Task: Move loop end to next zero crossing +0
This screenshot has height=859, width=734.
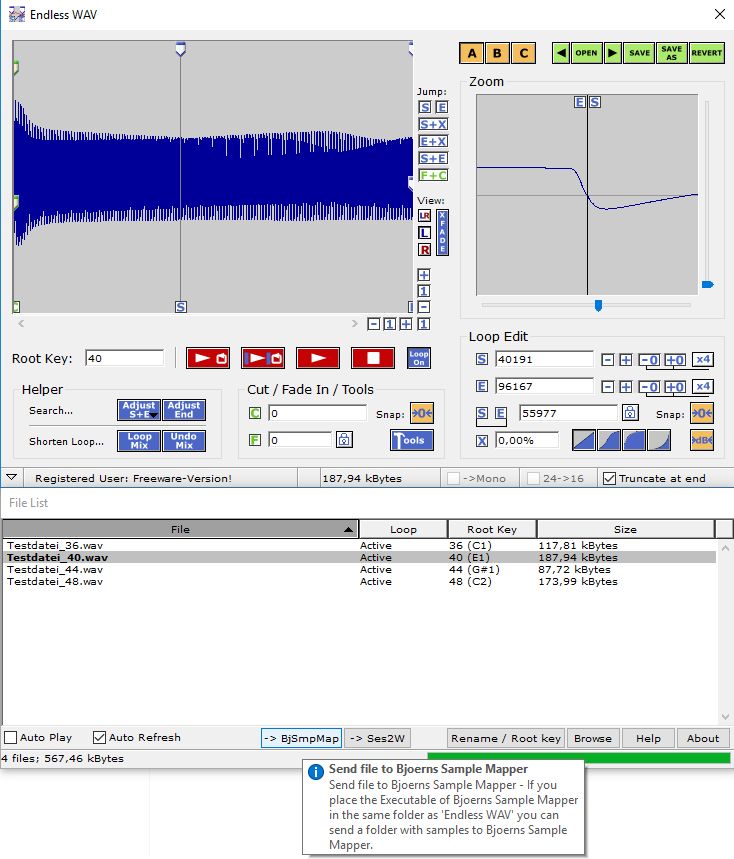Action: tap(675, 387)
